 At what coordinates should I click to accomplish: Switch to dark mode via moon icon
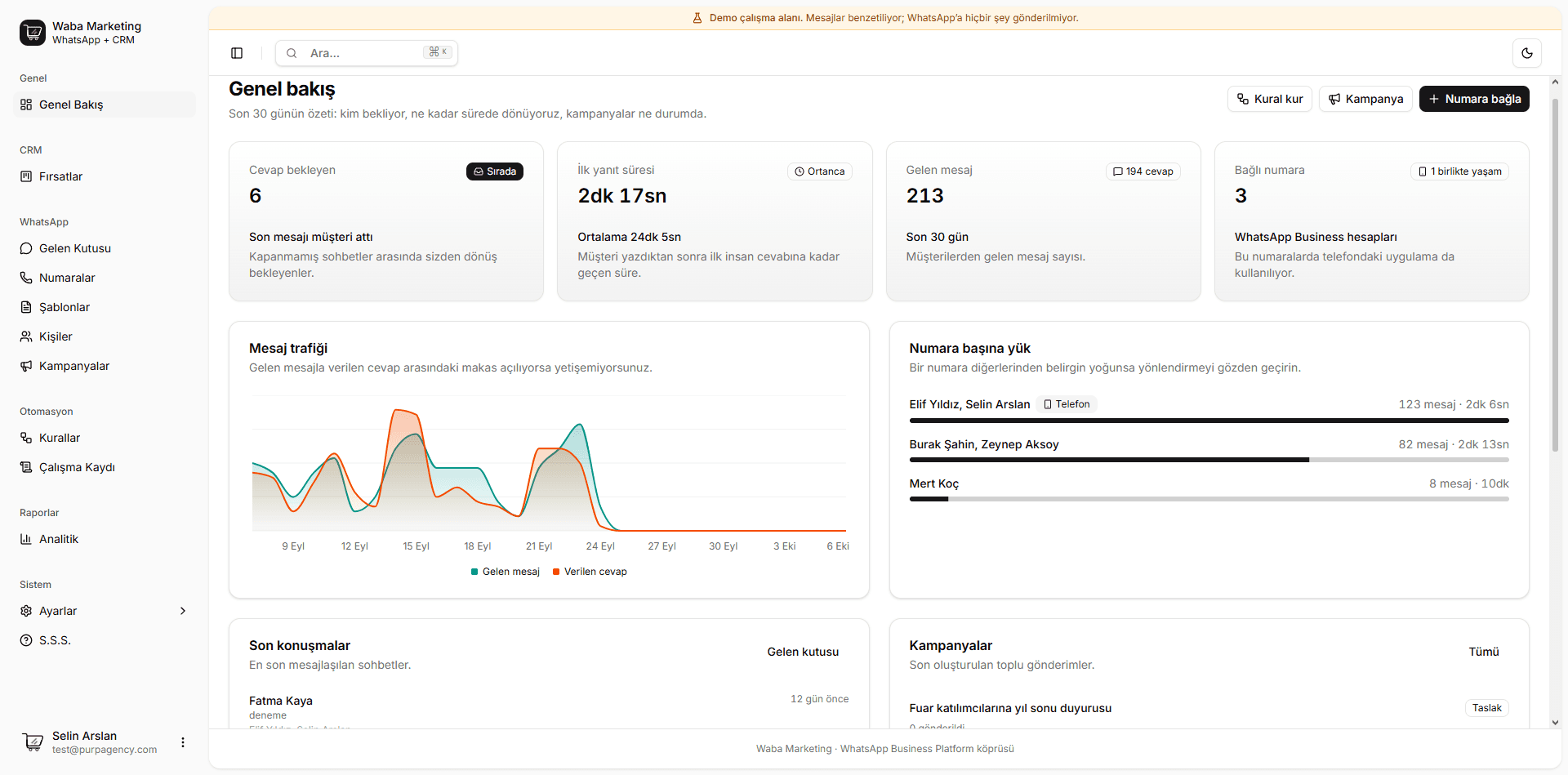click(1527, 53)
